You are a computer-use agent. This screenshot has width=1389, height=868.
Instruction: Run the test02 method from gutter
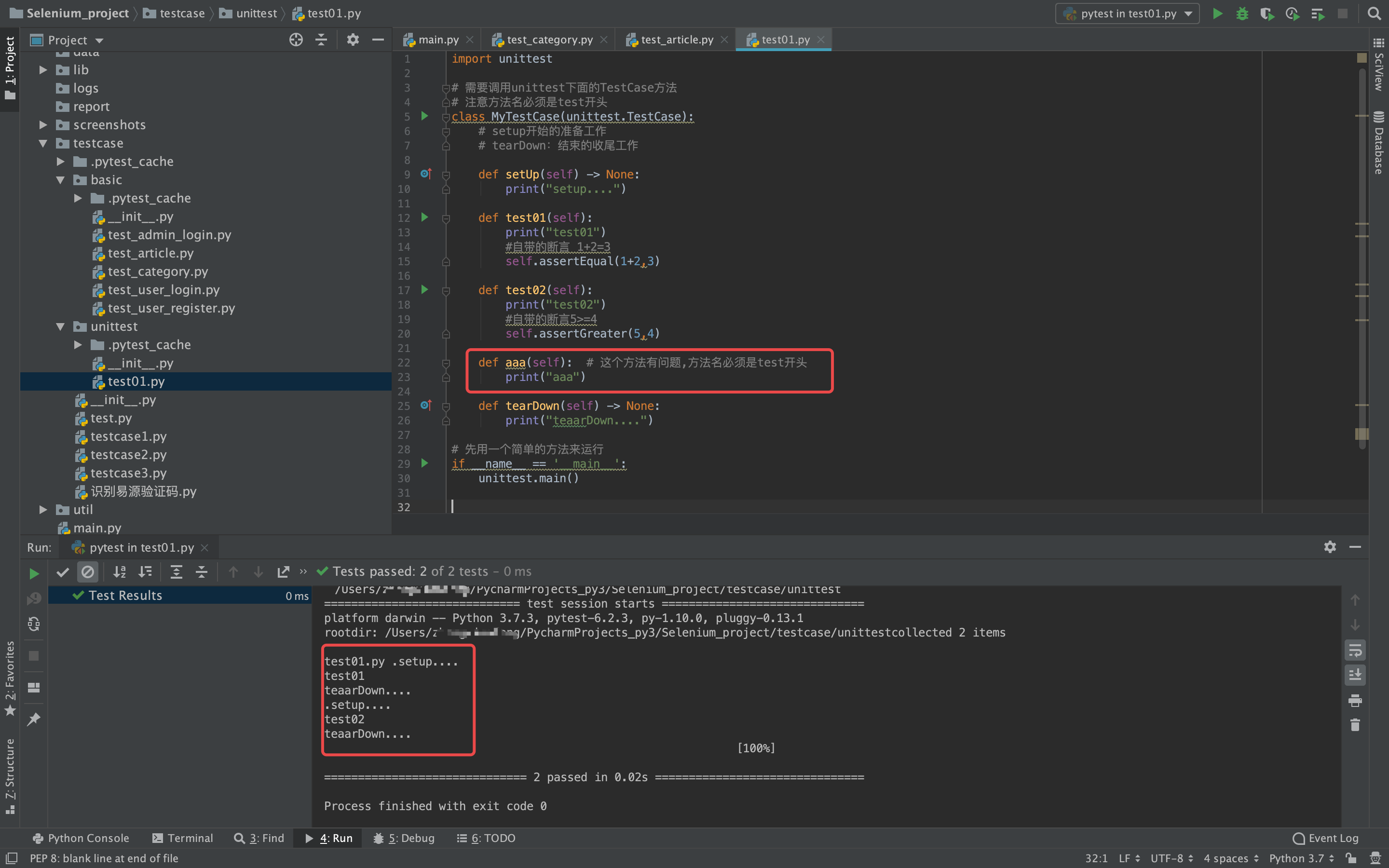[424, 290]
